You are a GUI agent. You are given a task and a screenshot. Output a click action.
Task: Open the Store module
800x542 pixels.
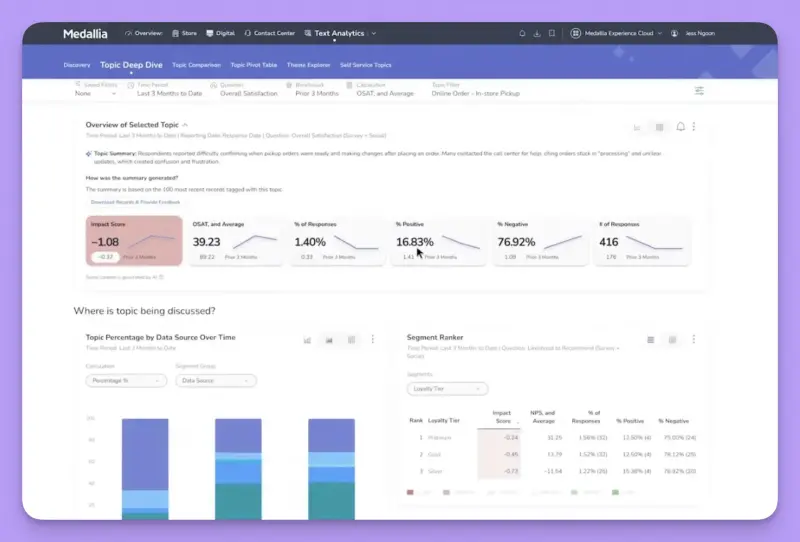pos(184,33)
